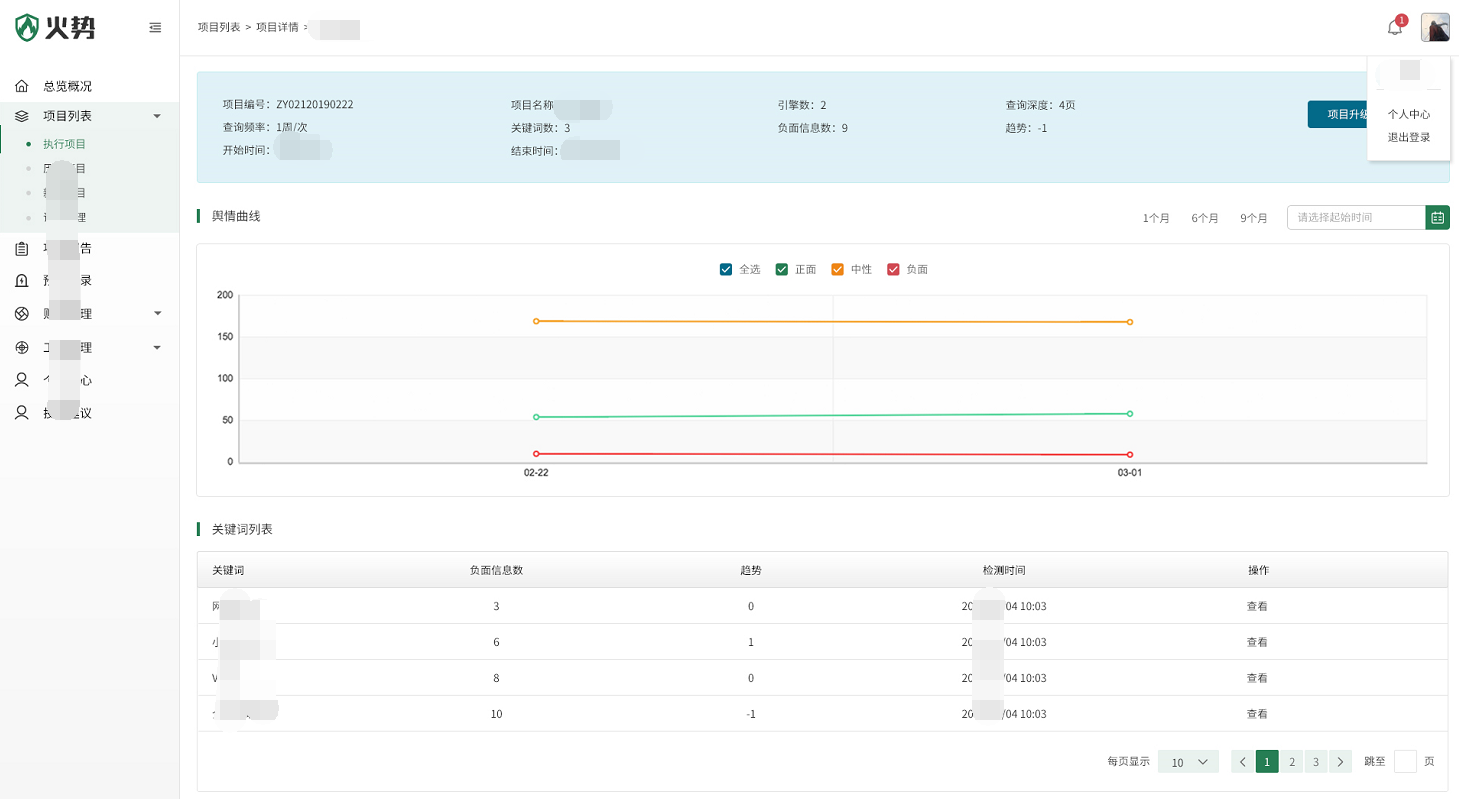Click the 总览概况 home icon
Image resolution: width=1459 pixels, height=799 pixels.
tap(22, 86)
